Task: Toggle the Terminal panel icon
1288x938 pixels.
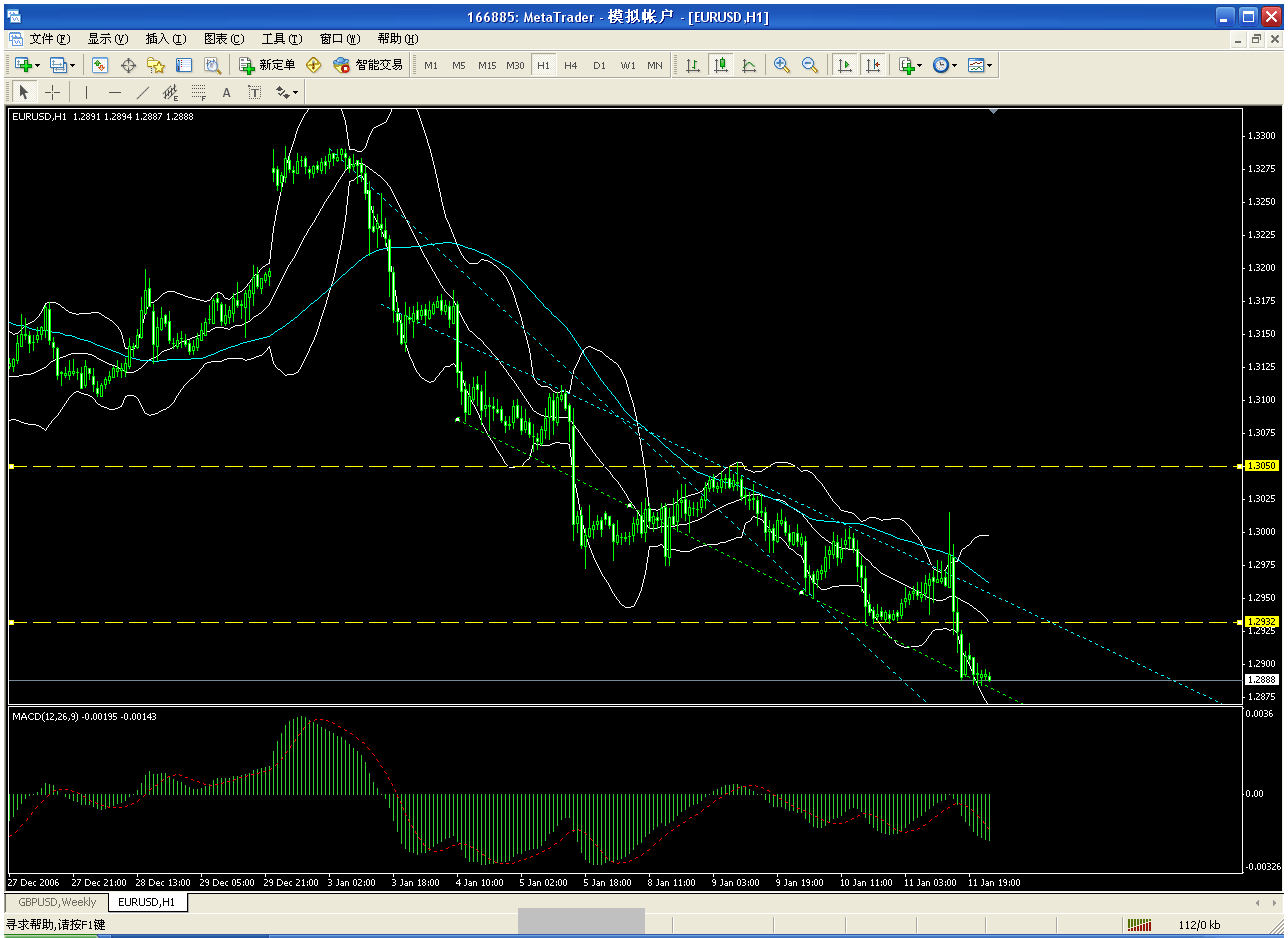Action: pos(184,65)
